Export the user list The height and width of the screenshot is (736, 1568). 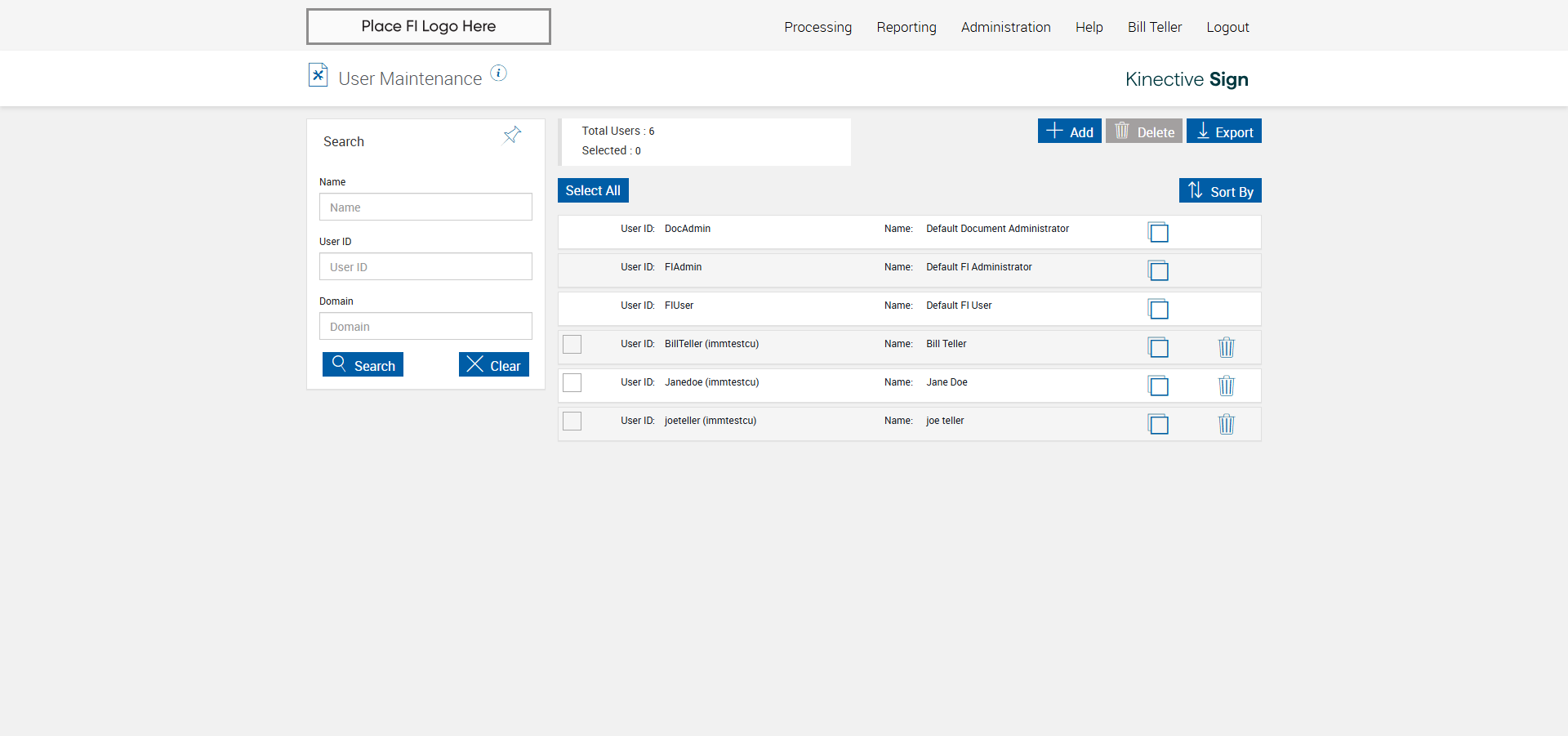(x=1223, y=131)
